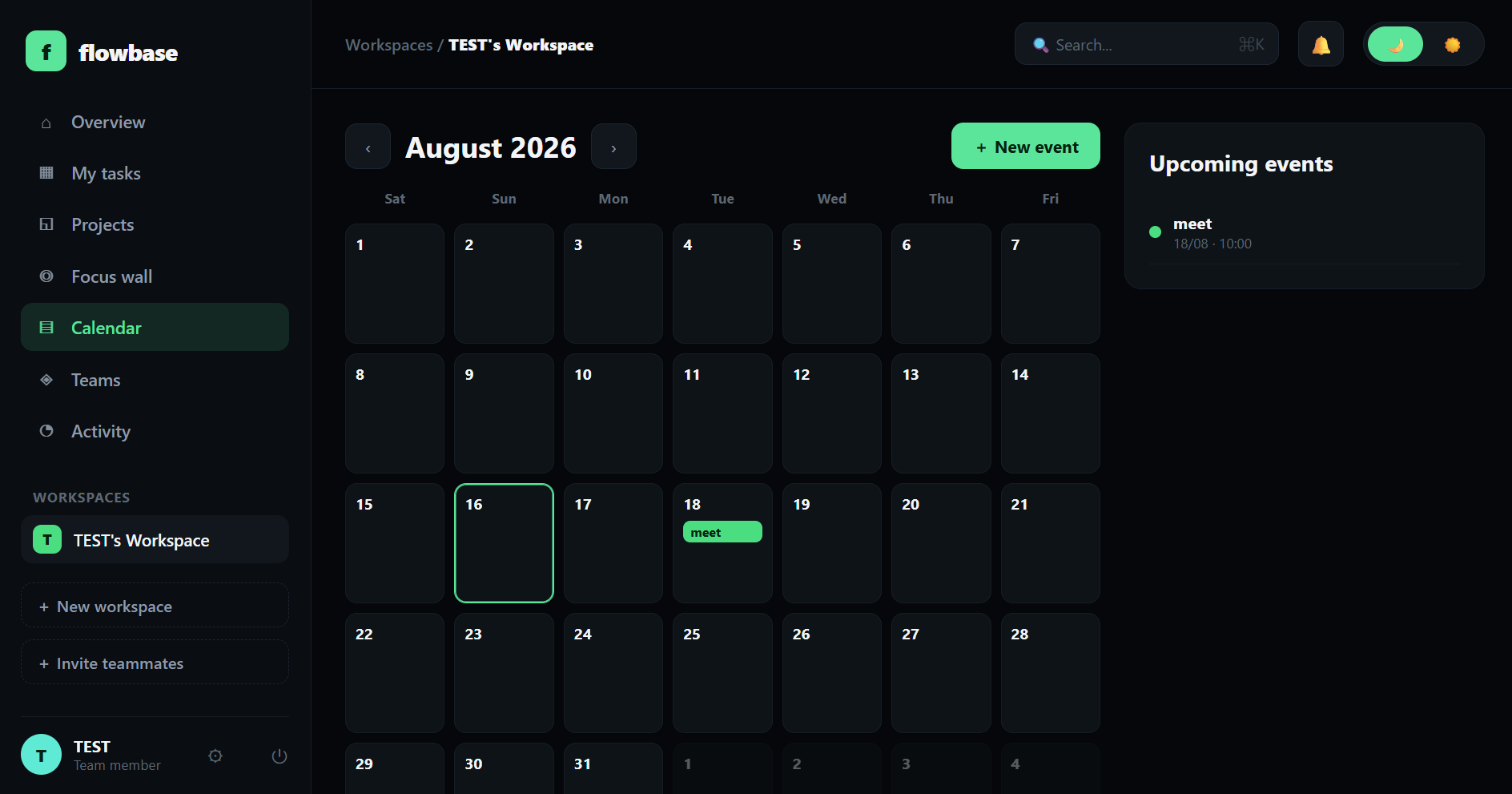The width and height of the screenshot is (1512, 794).
Task: Open Focus wall in sidebar
Action: [x=155, y=276]
